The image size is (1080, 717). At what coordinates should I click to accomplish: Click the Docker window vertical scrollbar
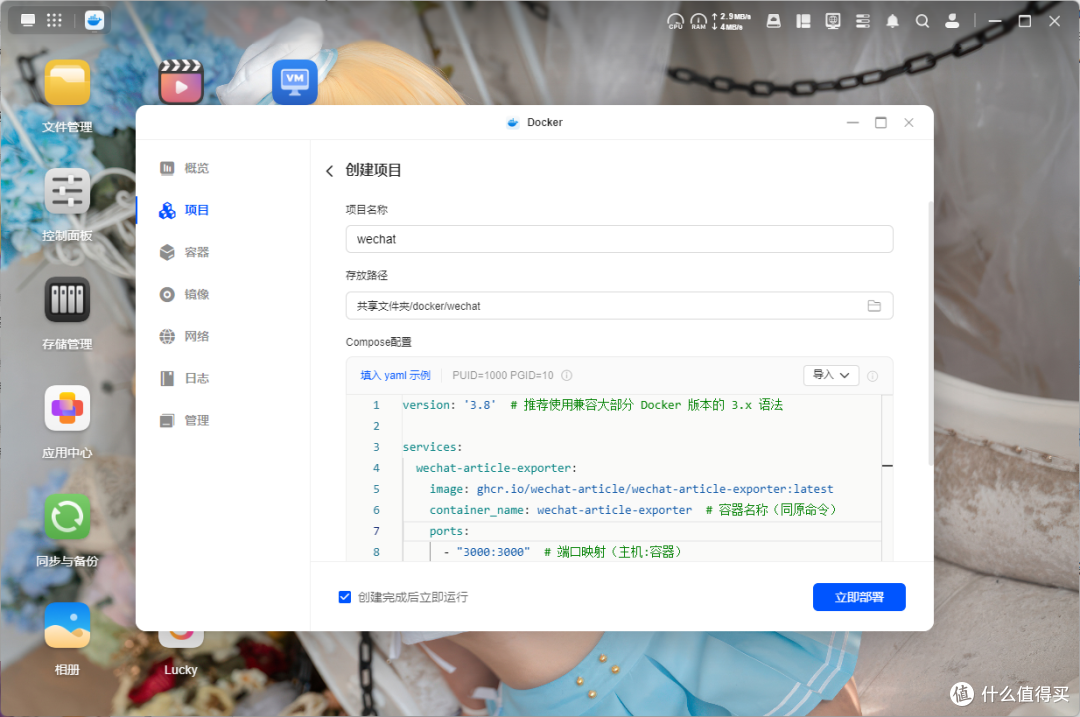tap(931, 334)
